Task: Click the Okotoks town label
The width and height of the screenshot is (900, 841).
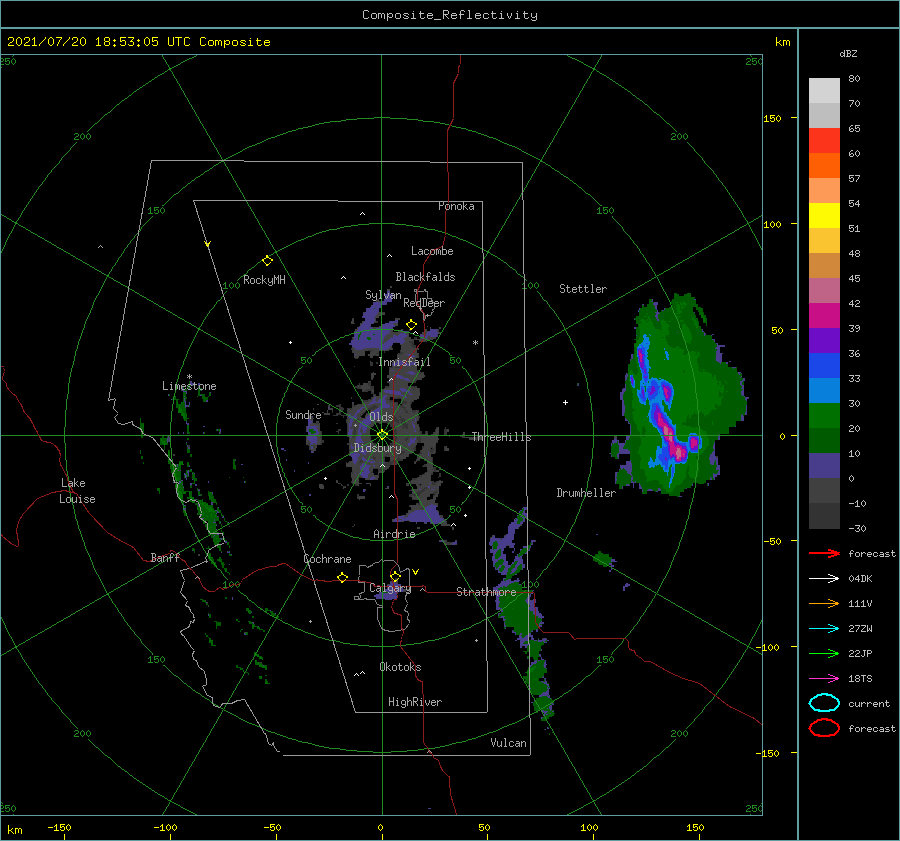Action: [x=400, y=667]
